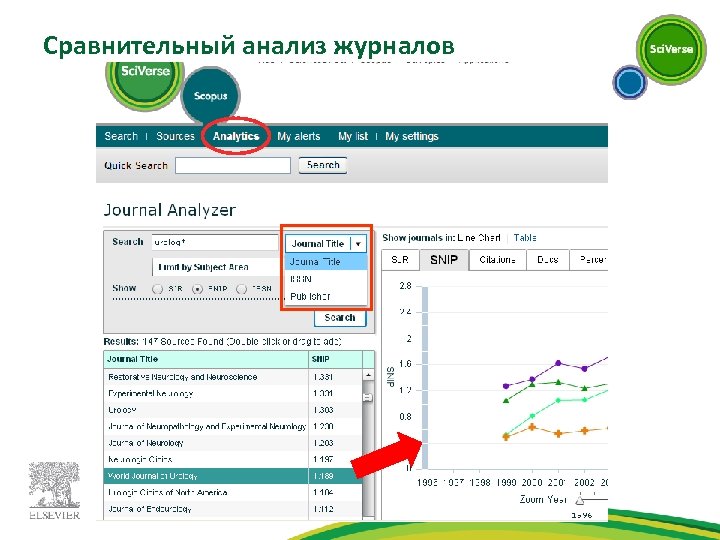Click purple line data point at 2001

pyautogui.click(x=558, y=363)
